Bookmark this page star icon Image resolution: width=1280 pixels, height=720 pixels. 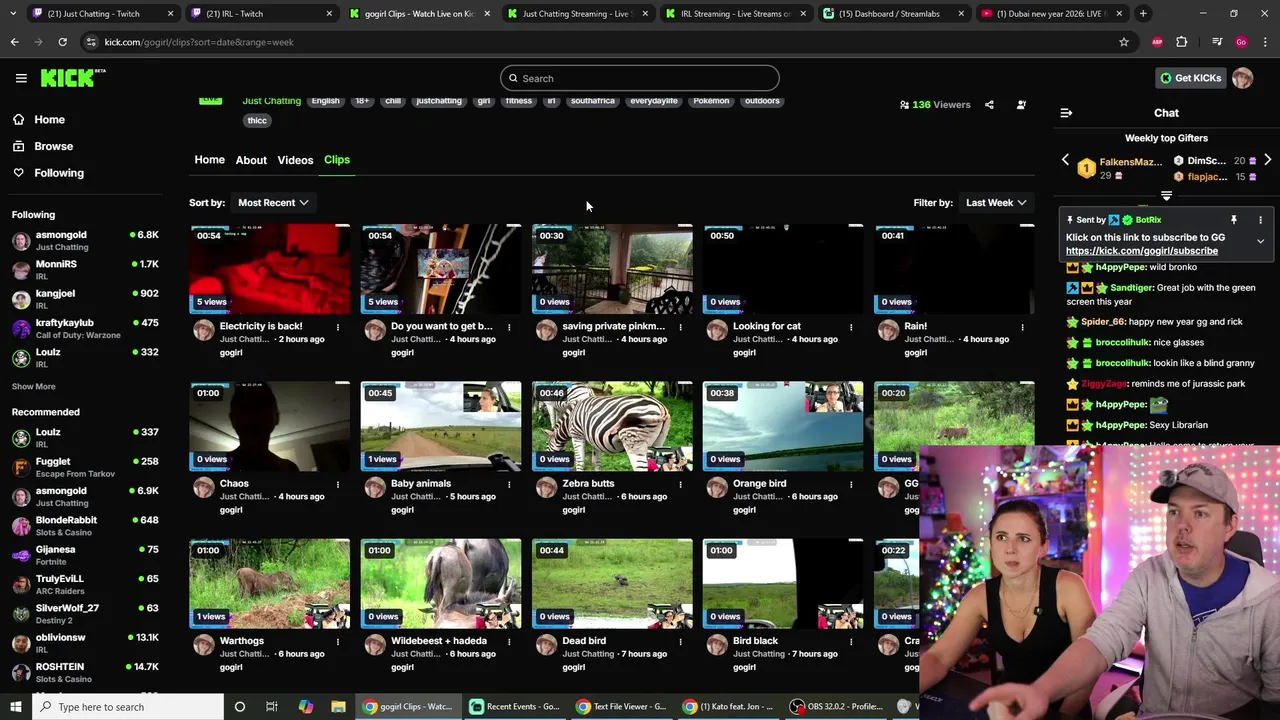point(1124,42)
